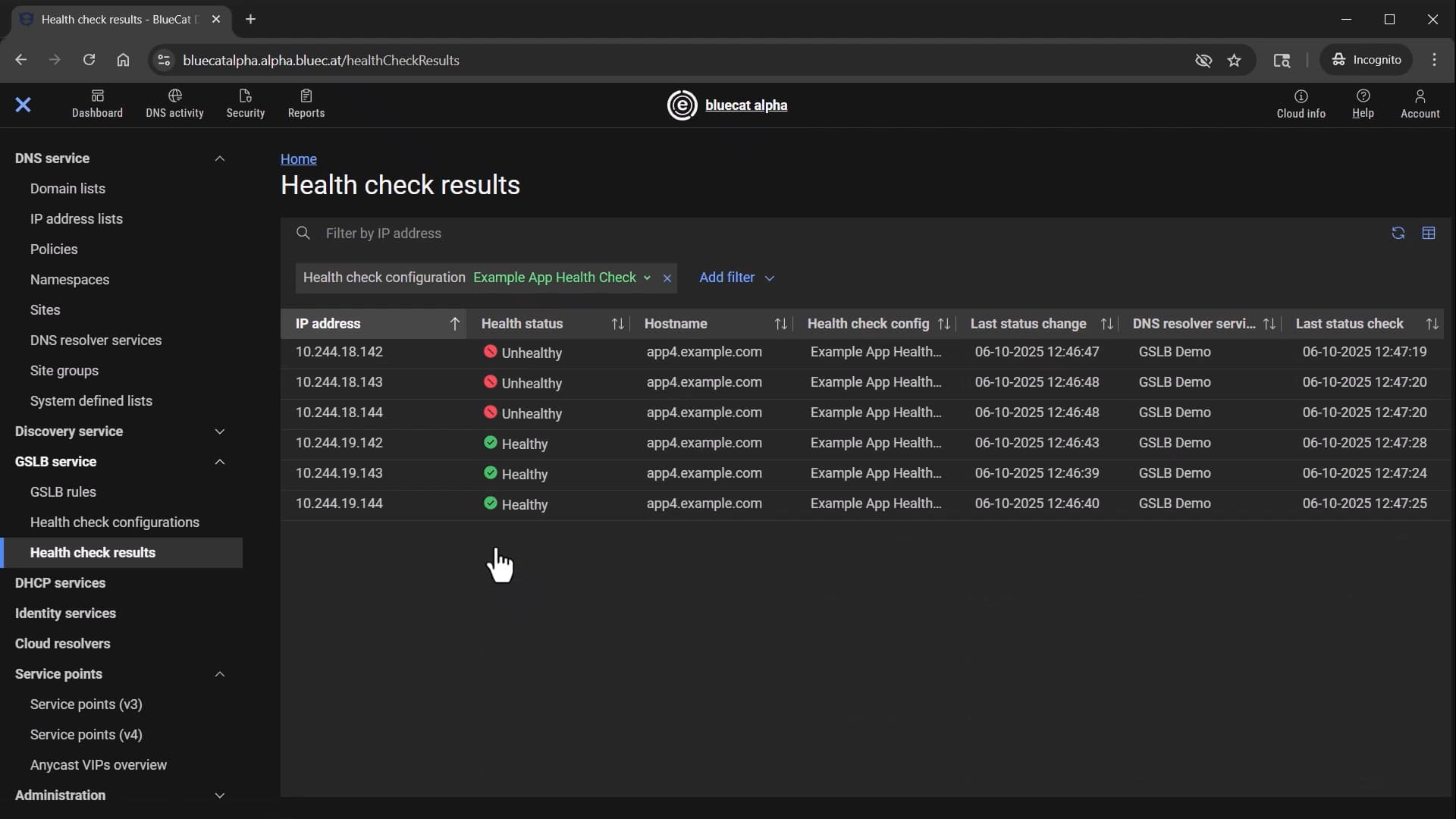Open the Security section
Screen dimensions: 1456x819
(245, 104)
